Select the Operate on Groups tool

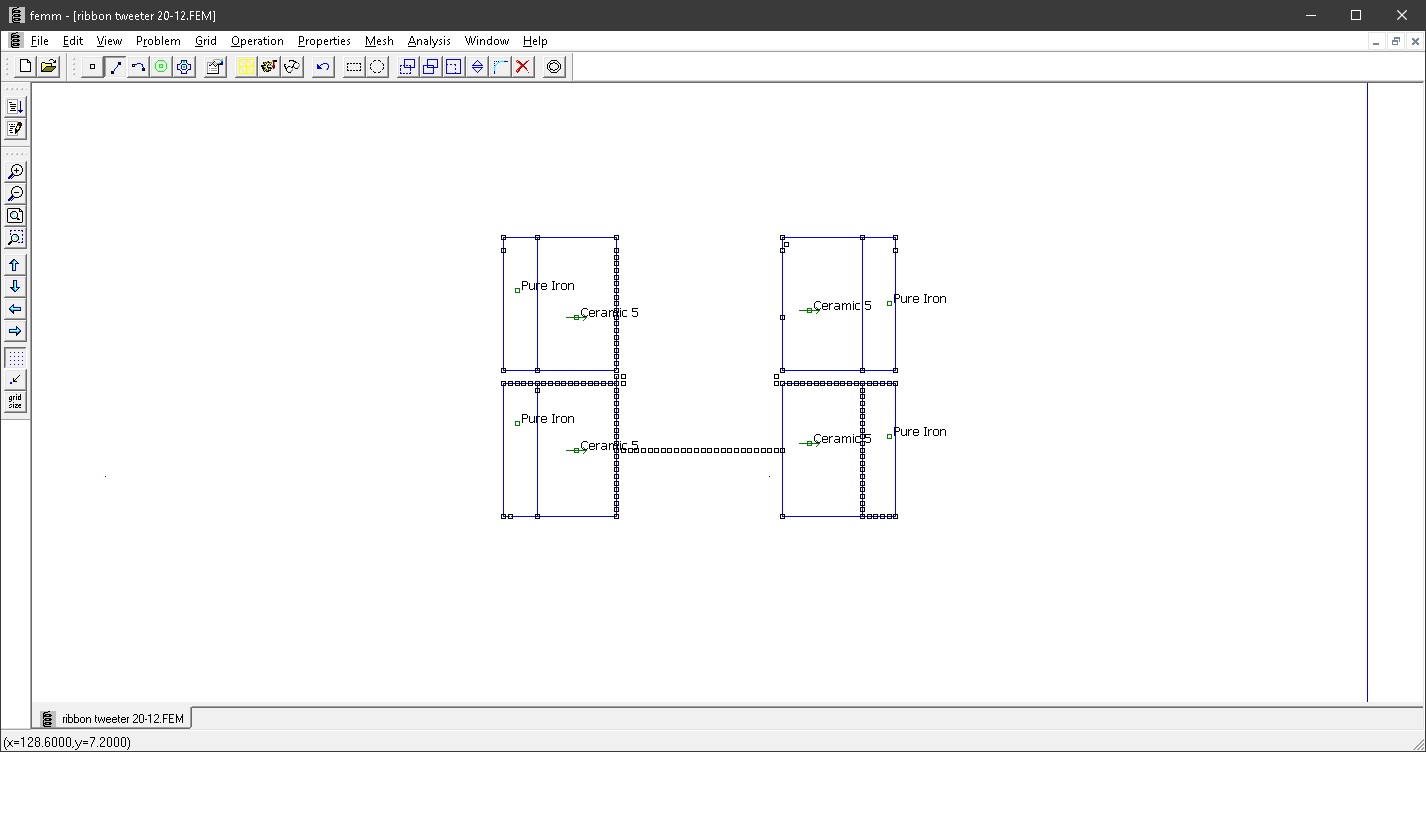pos(184,67)
